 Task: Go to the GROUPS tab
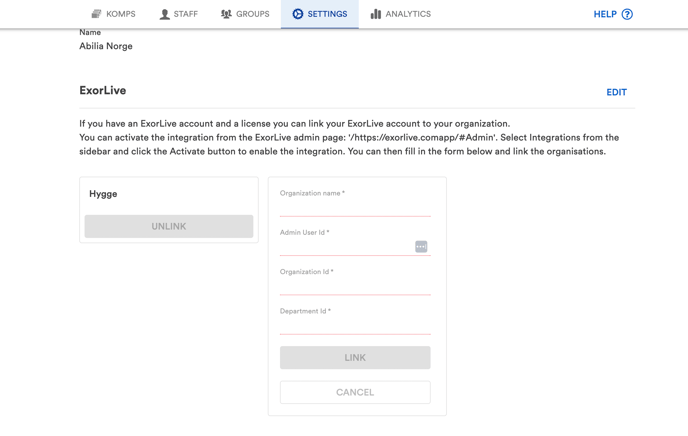click(x=245, y=14)
